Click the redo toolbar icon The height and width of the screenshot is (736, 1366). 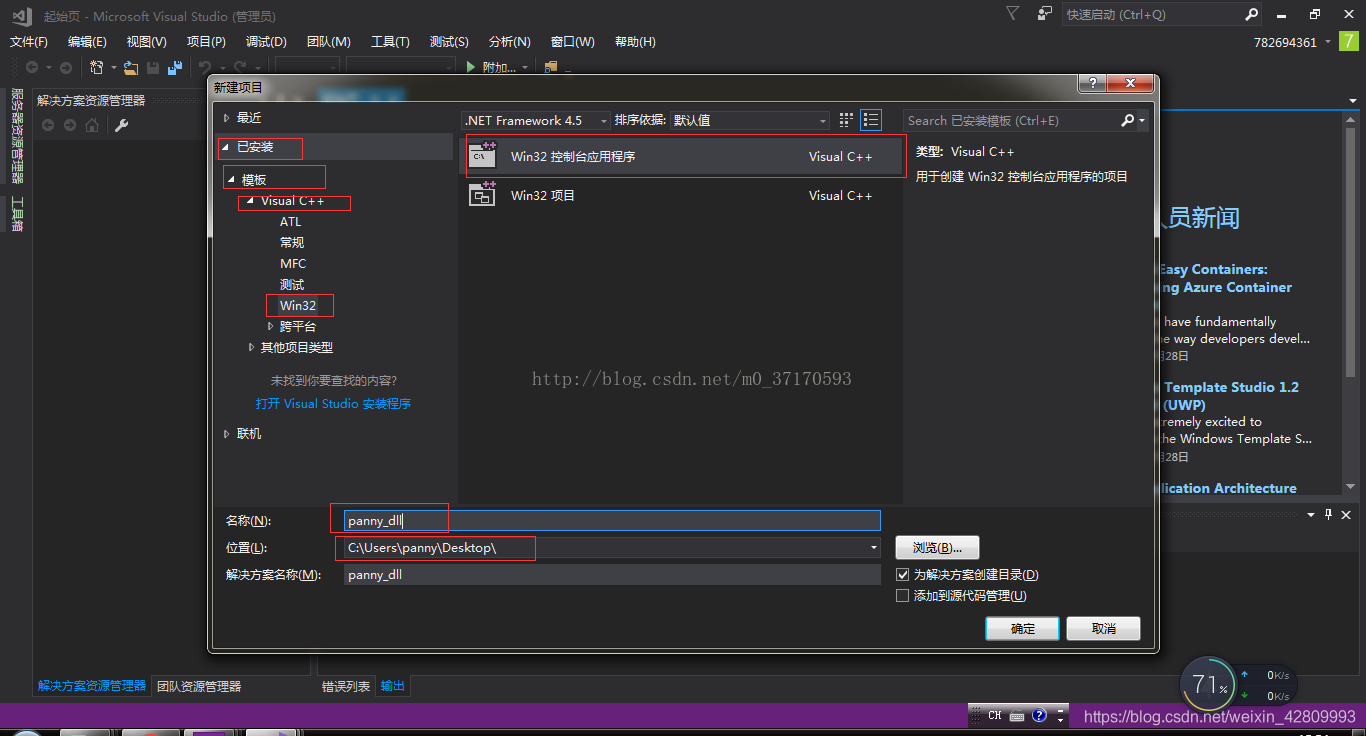(x=239, y=67)
